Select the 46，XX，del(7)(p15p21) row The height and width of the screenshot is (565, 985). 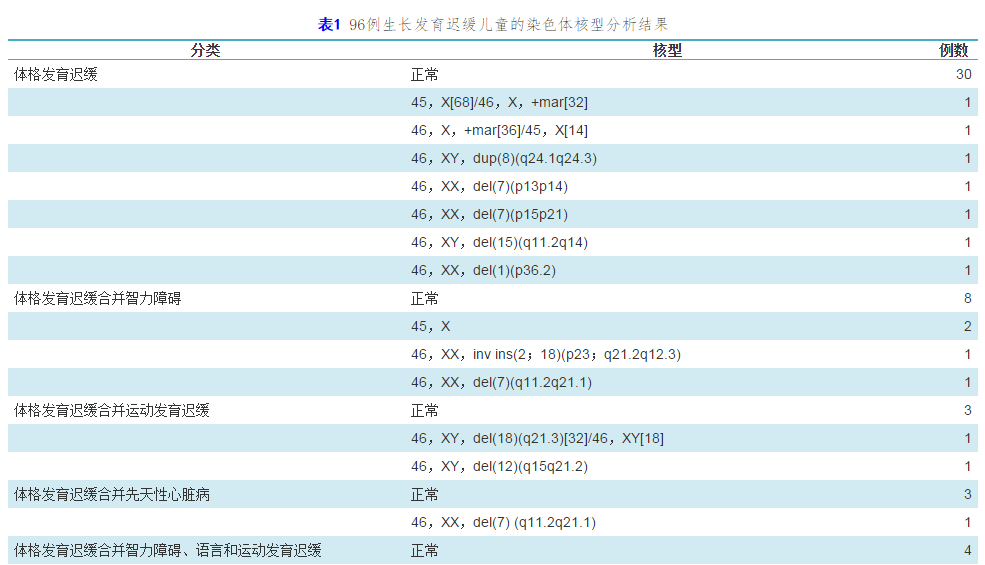[x=489, y=215]
